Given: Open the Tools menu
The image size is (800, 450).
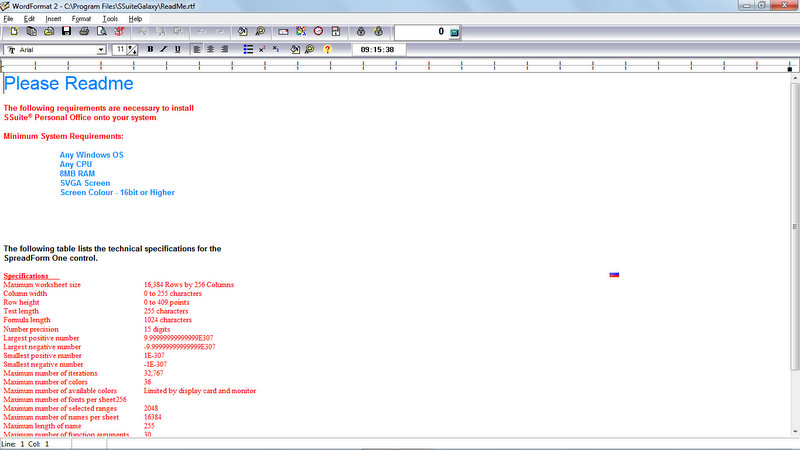Looking at the screenshot, I should (110, 19).
